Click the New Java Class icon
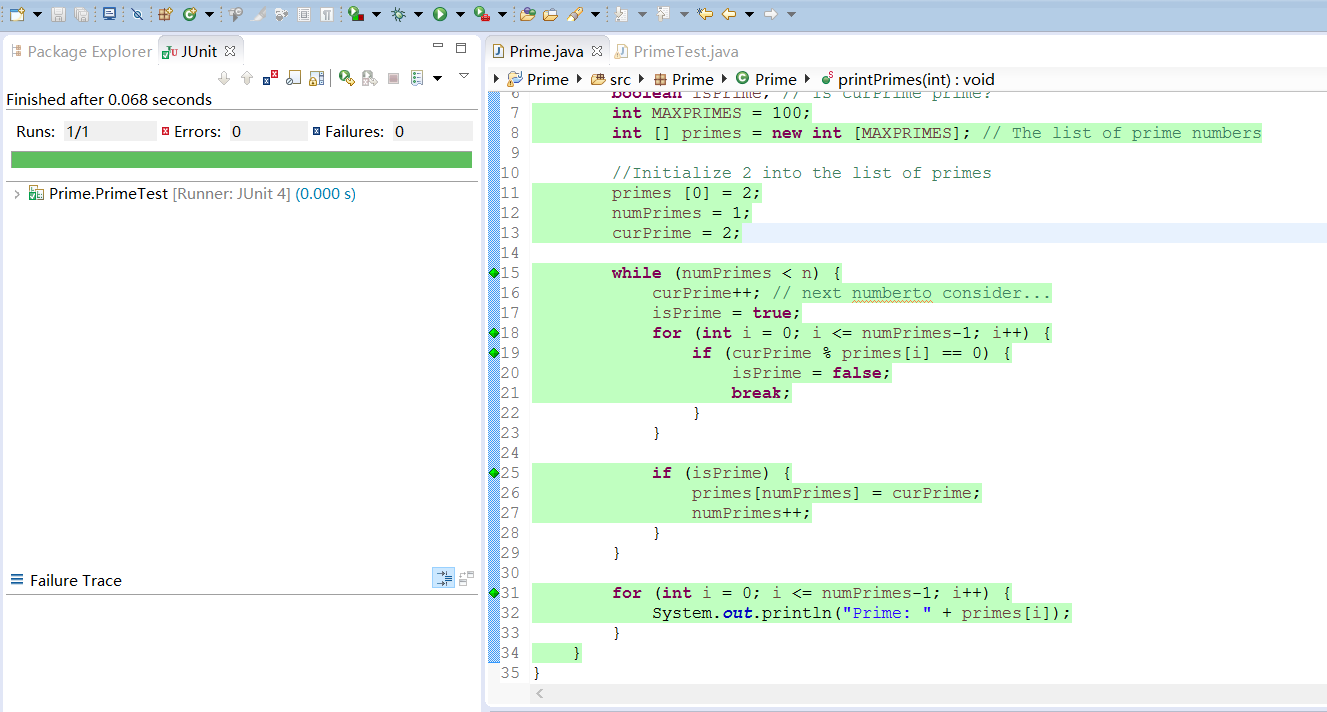The image size is (1327, 712). click(189, 14)
